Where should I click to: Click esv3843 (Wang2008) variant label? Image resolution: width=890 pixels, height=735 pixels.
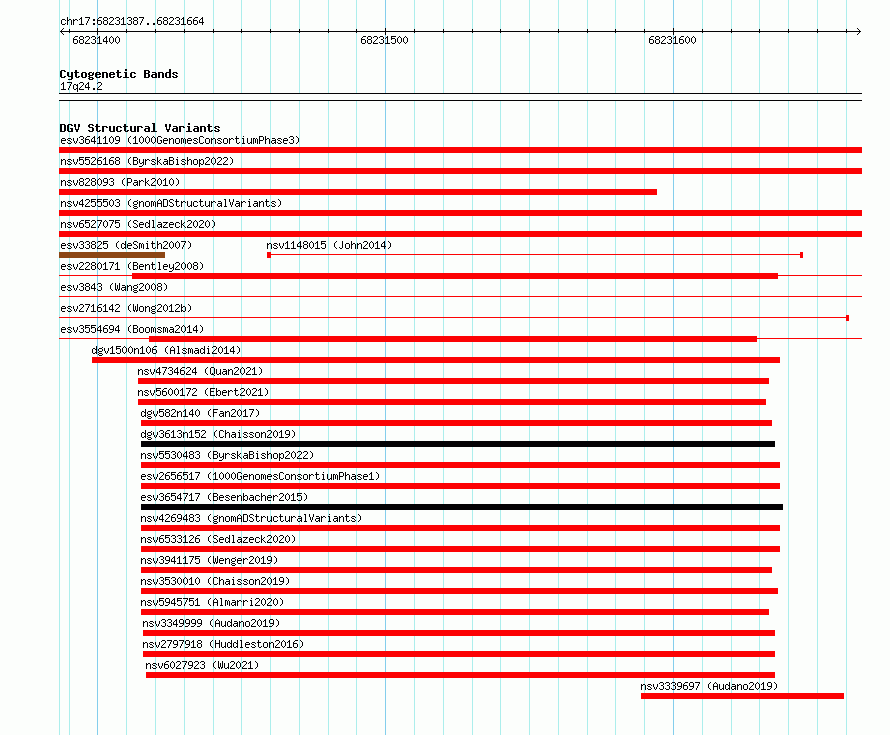click(x=114, y=287)
